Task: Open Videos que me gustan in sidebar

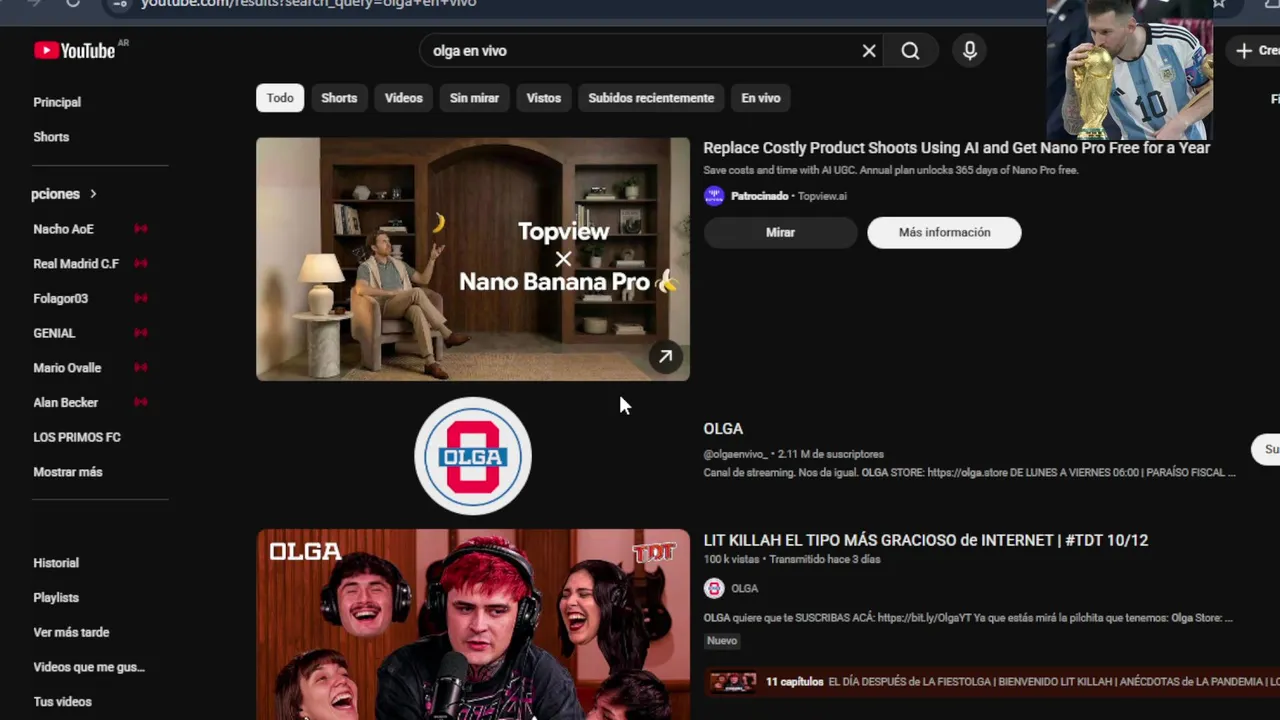Action: point(89,667)
